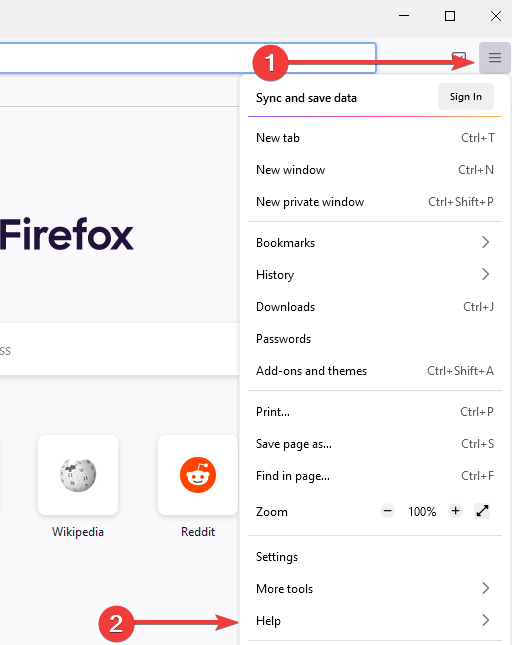Click the Sync and save data label

coord(306,98)
